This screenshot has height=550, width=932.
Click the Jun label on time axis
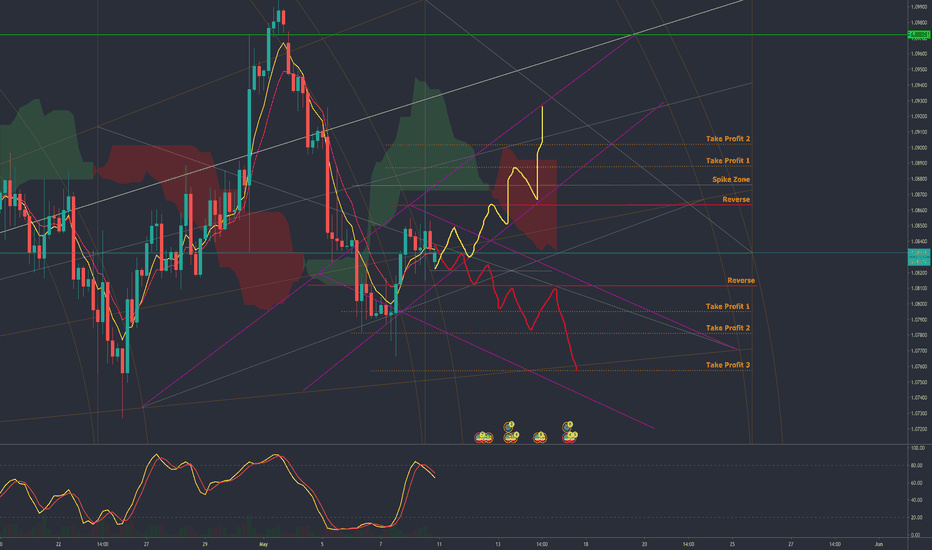click(x=879, y=544)
